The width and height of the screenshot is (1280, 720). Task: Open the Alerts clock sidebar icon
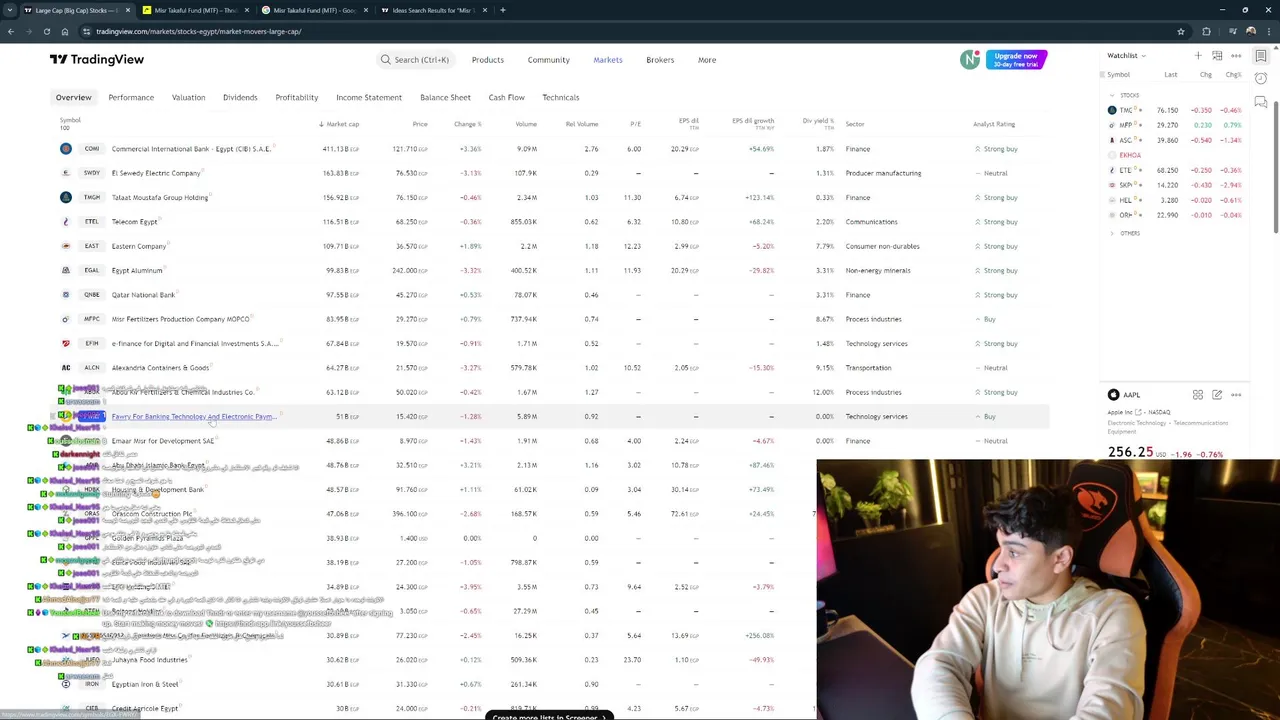pyautogui.click(x=1262, y=80)
